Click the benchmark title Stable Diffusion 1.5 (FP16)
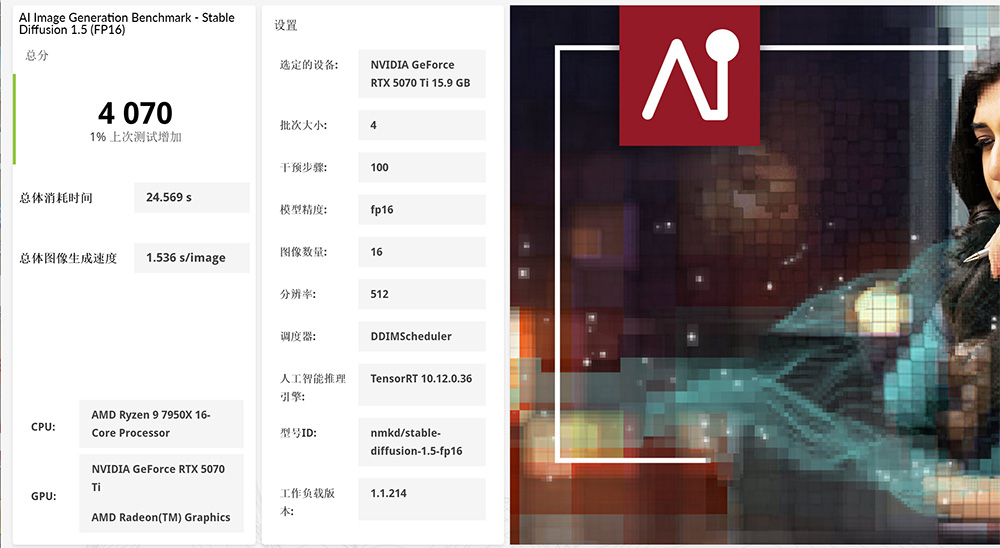Image resolution: width=1000 pixels, height=548 pixels. coord(127,23)
